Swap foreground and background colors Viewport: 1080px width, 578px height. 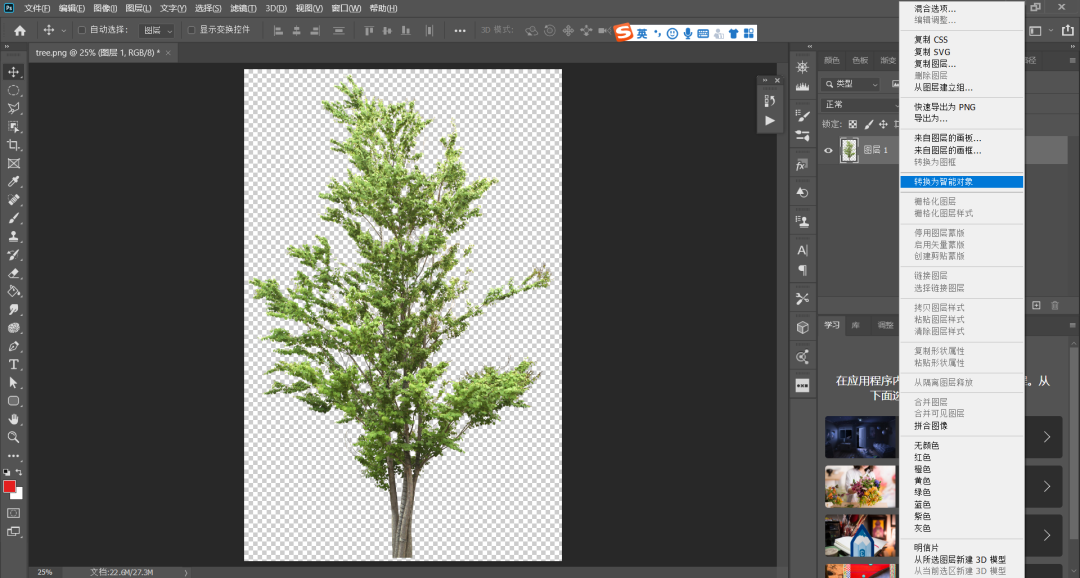[x=19, y=473]
